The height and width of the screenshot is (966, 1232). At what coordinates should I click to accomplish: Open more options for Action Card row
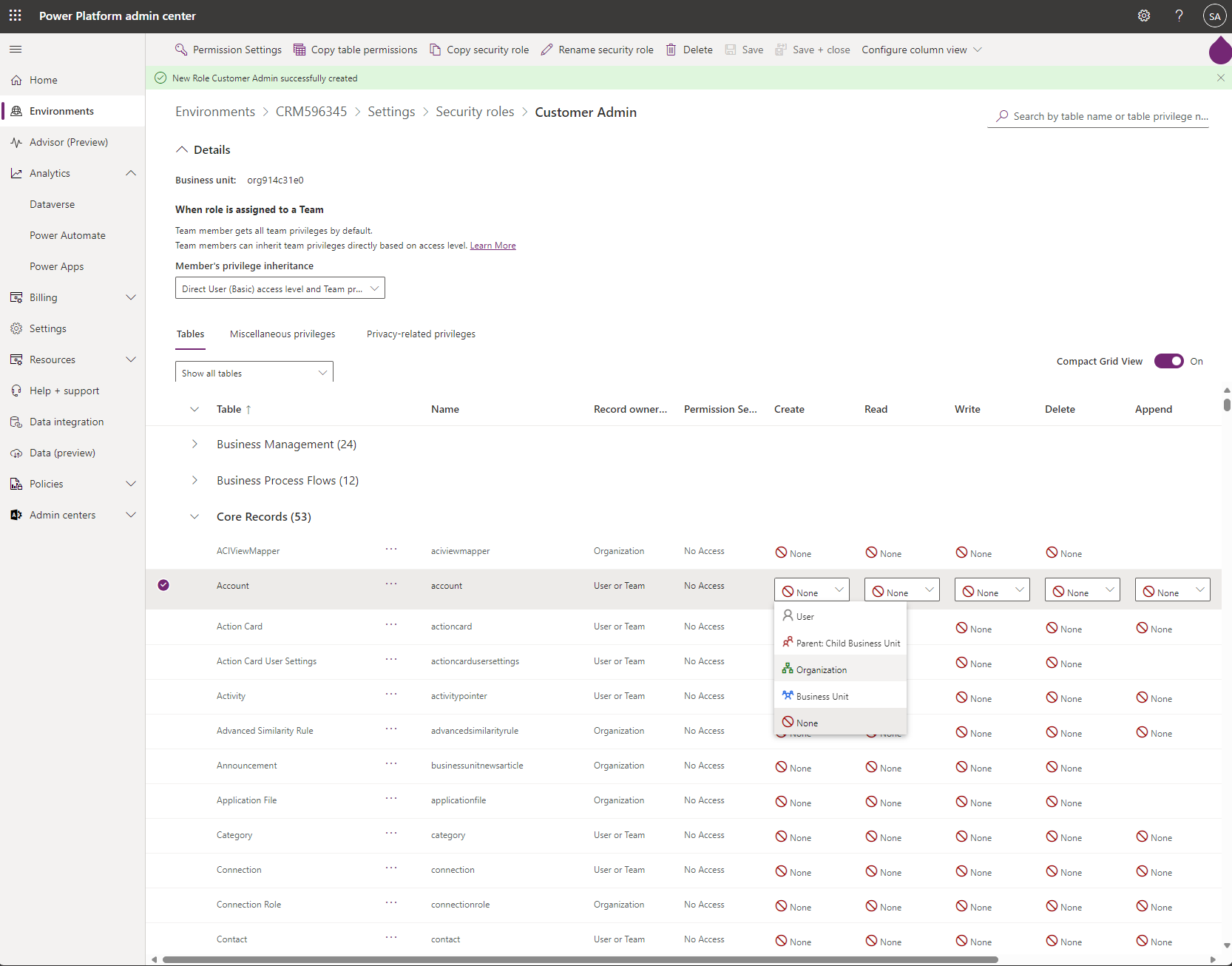pos(391,625)
